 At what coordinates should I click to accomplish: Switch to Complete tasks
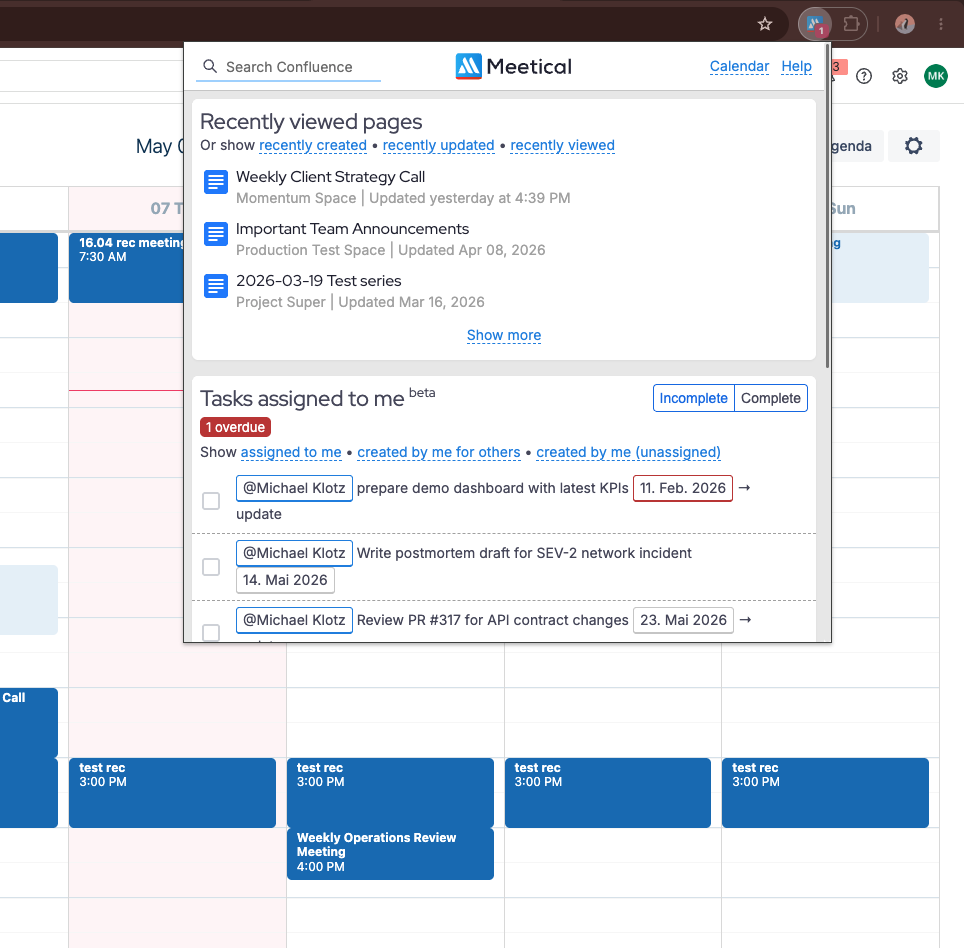coord(770,398)
